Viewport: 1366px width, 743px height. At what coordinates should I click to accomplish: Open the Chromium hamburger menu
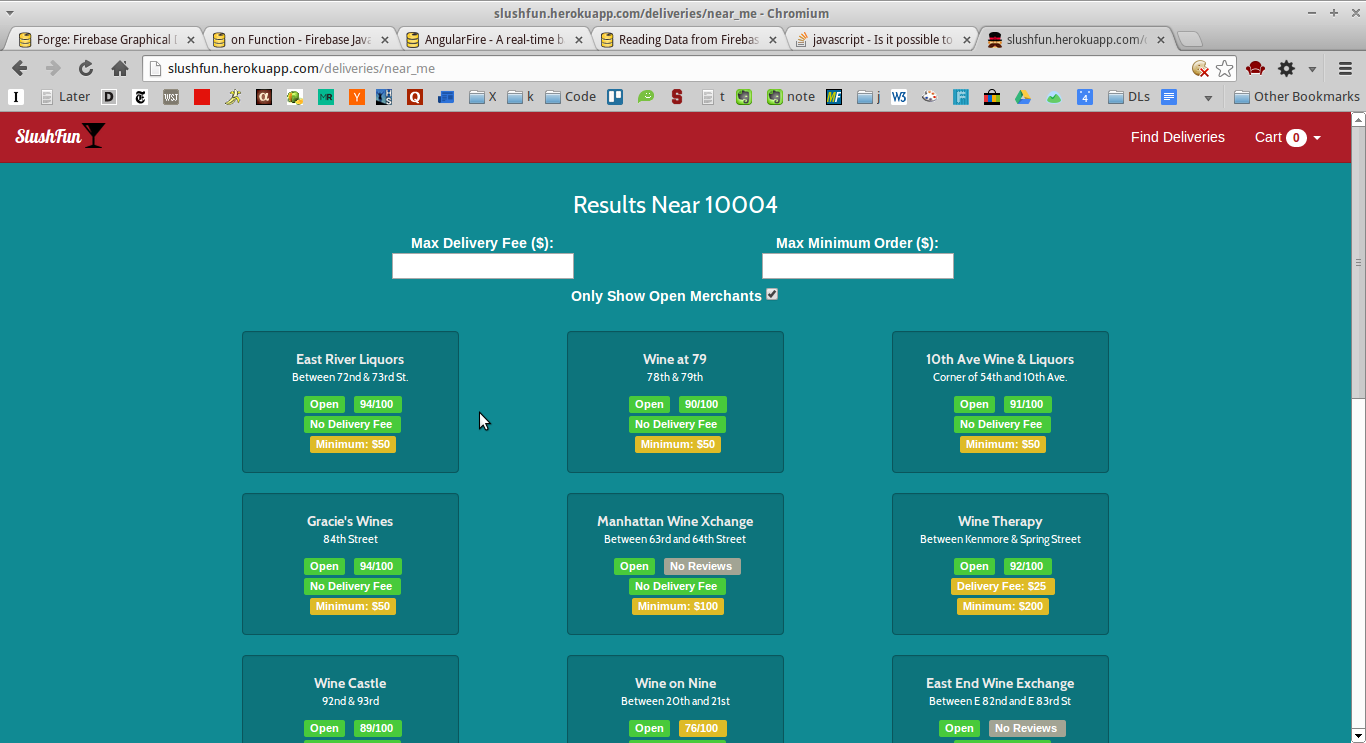click(x=1345, y=68)
